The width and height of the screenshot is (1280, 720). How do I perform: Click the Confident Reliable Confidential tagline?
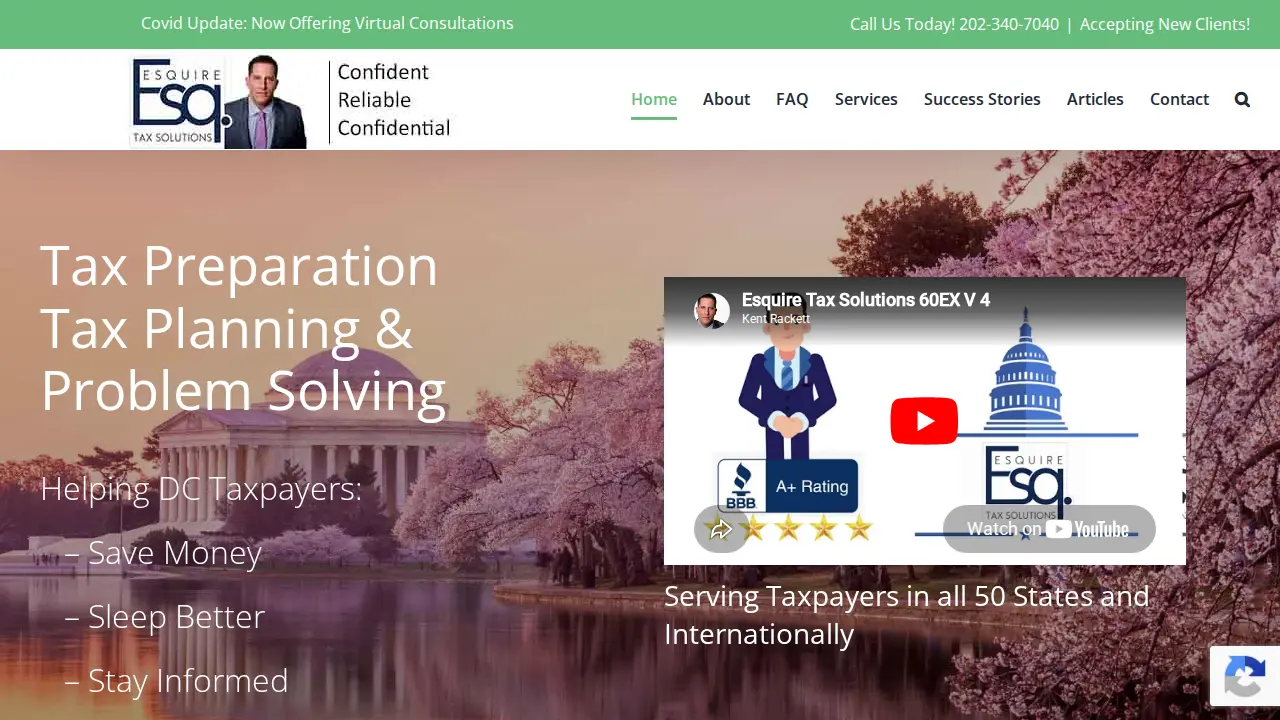[394, 100]
